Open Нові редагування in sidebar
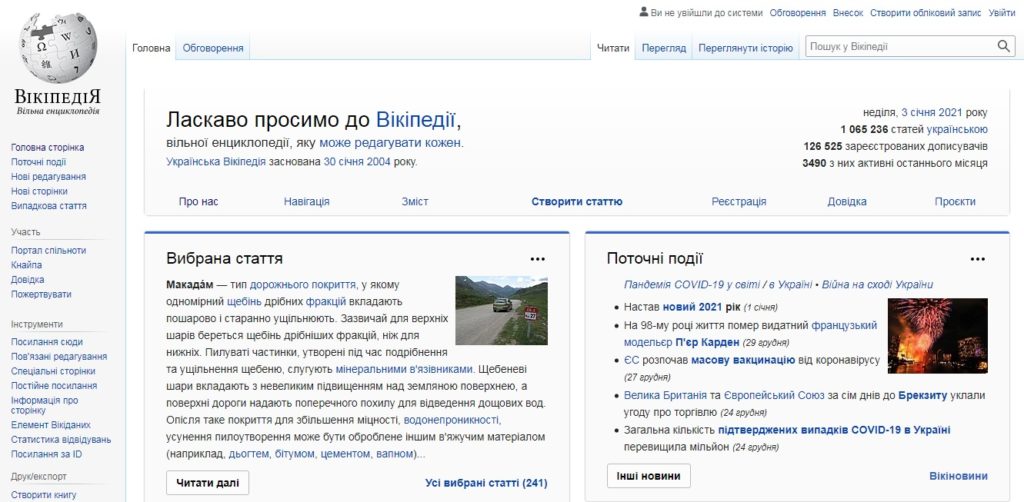 tap(48, 177)
